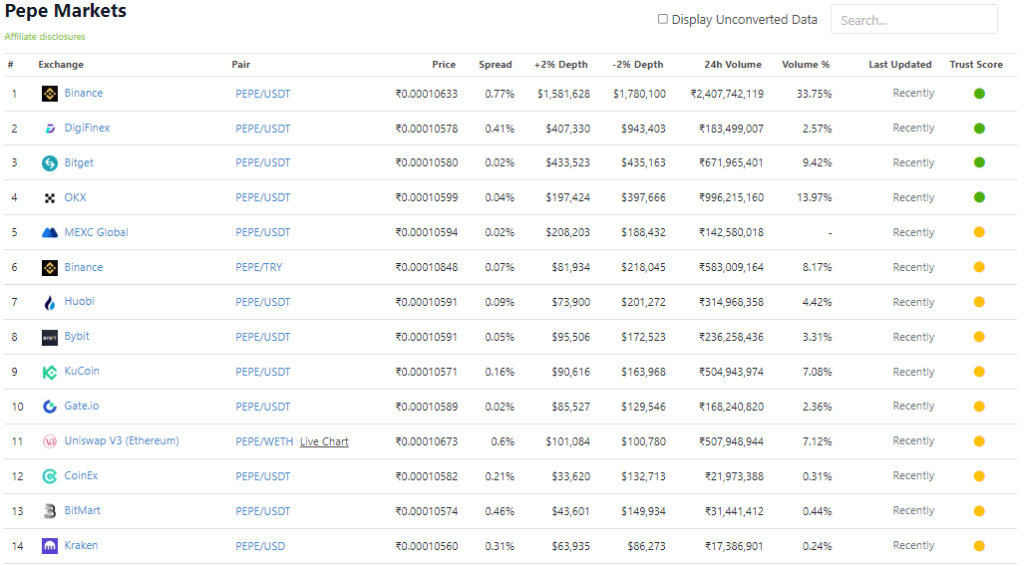Toggle the Display Unconverted Data checkbox
Image resolution: width=1024 pixels, height=566 pixels.
coord(663,19)
